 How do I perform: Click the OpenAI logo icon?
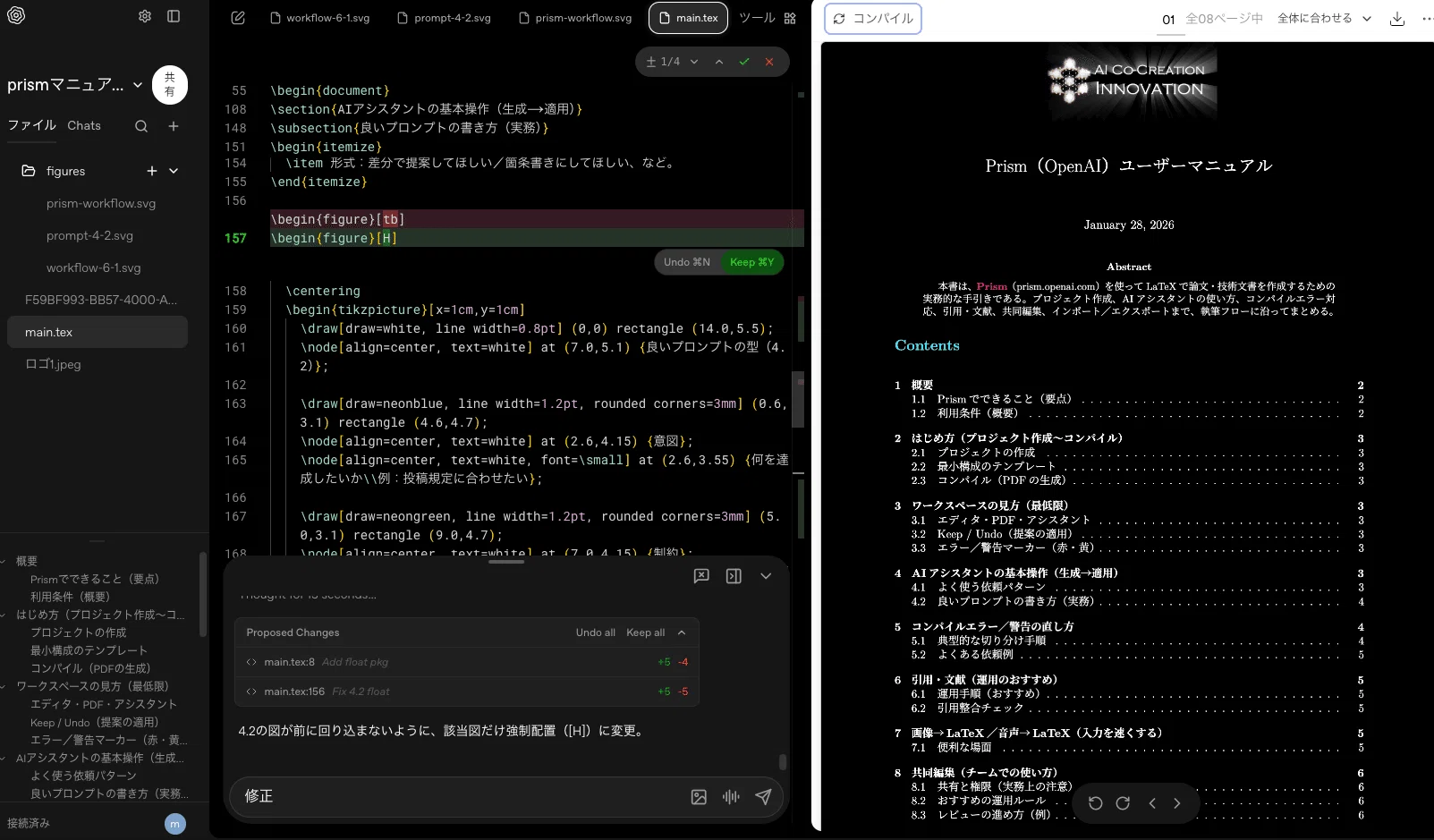[x=16, y=16]
